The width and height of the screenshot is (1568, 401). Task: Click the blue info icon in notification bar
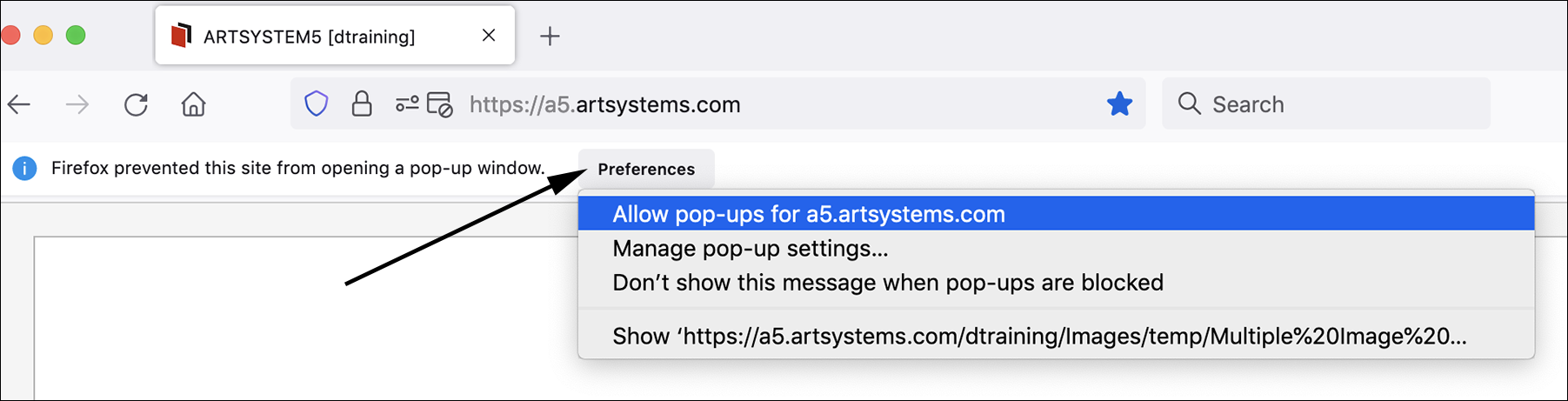pos(24,168)
